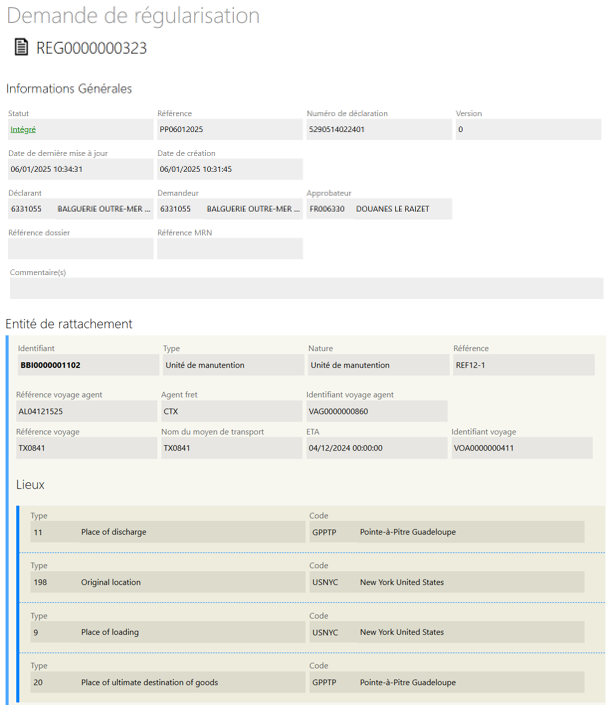The image size is (607, 707).
Task: Click the Agent fret field CTX
Action: click(230, 411)
